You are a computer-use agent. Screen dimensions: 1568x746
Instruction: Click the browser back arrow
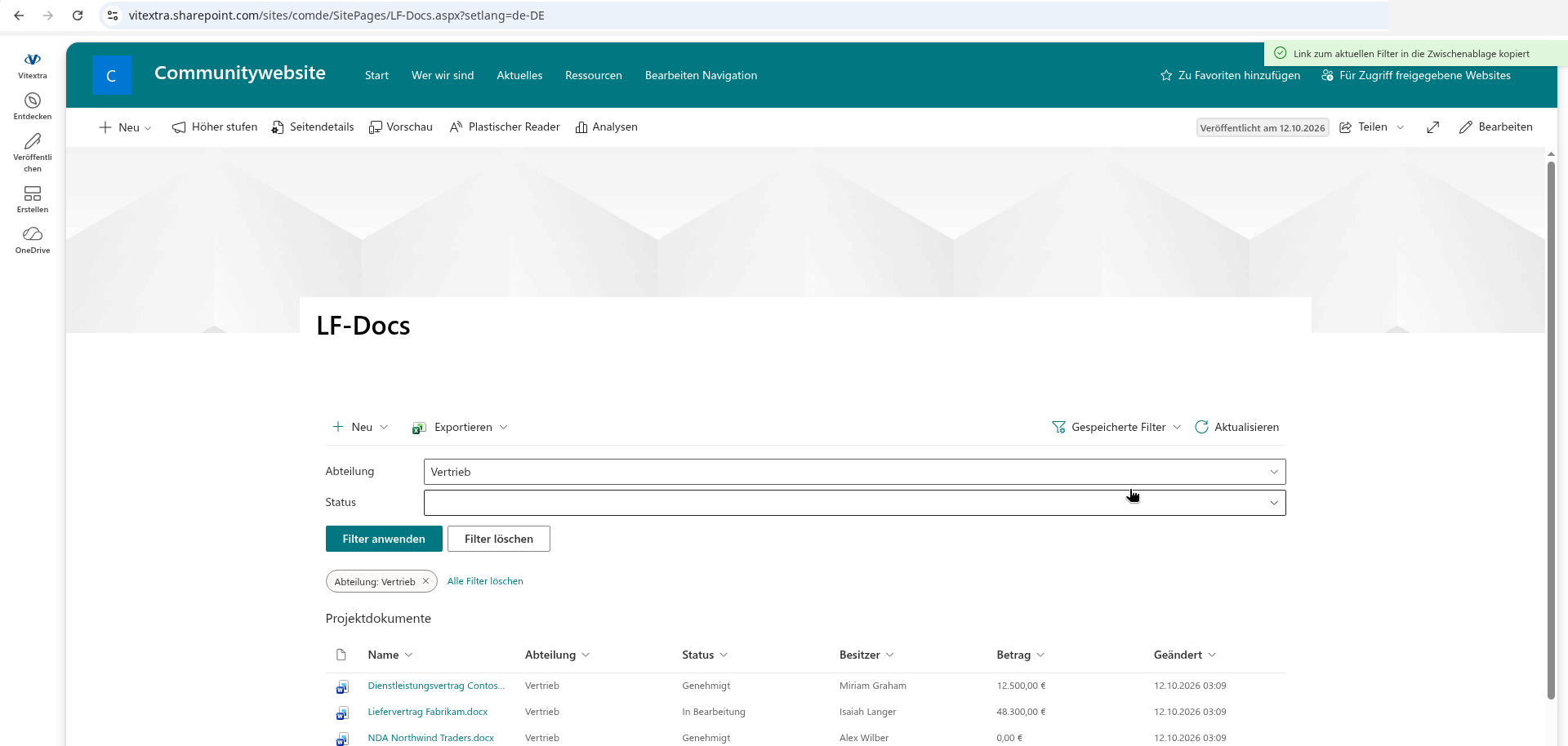(19, 16)
